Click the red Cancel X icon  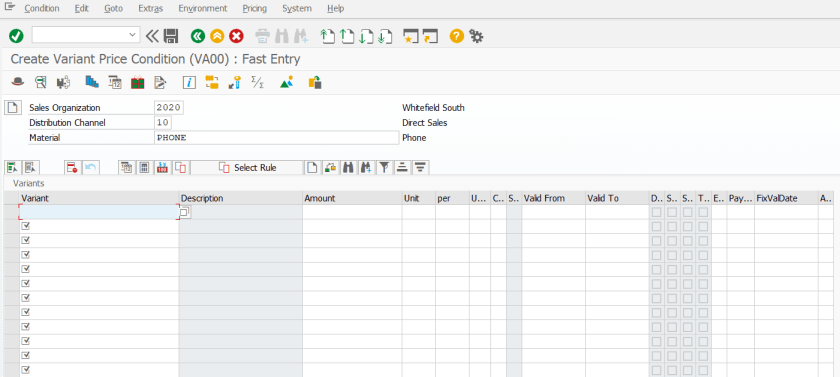click(236, 36)
